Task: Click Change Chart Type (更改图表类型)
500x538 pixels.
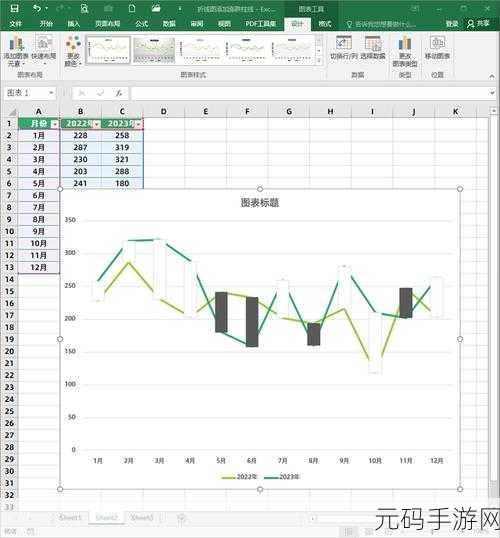Action: coord(405,51)
